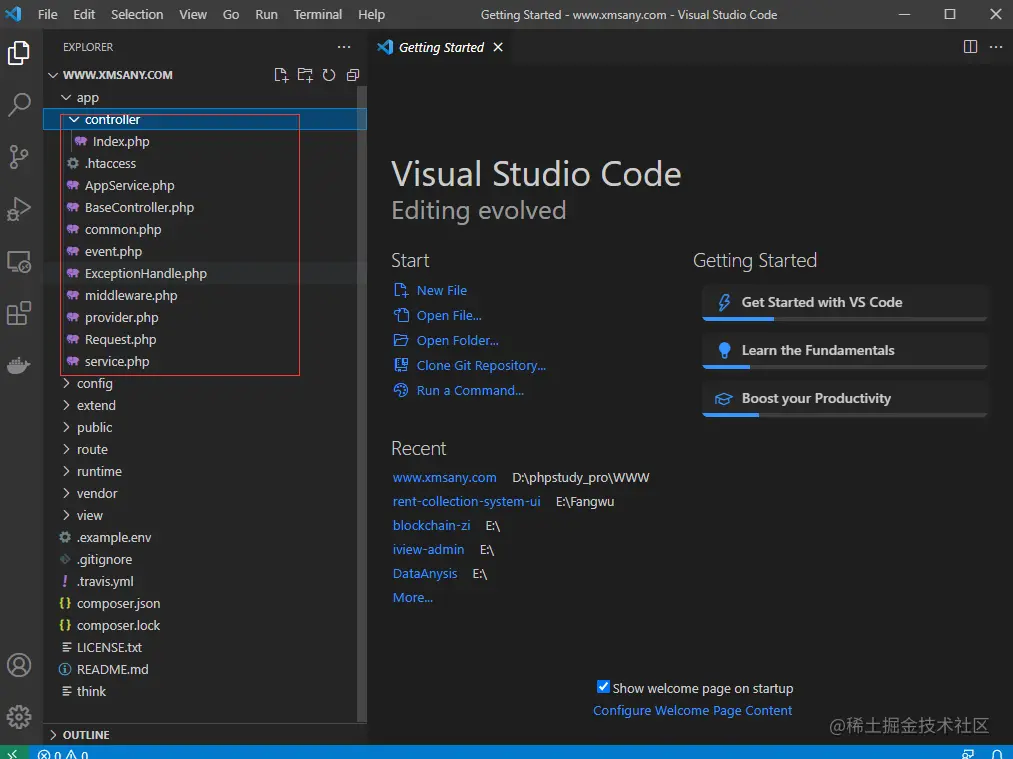Viewport: 1013px width, 759px height.
Task: Toggle Show welcome page on startup checkbox
Action: point(603,687)
